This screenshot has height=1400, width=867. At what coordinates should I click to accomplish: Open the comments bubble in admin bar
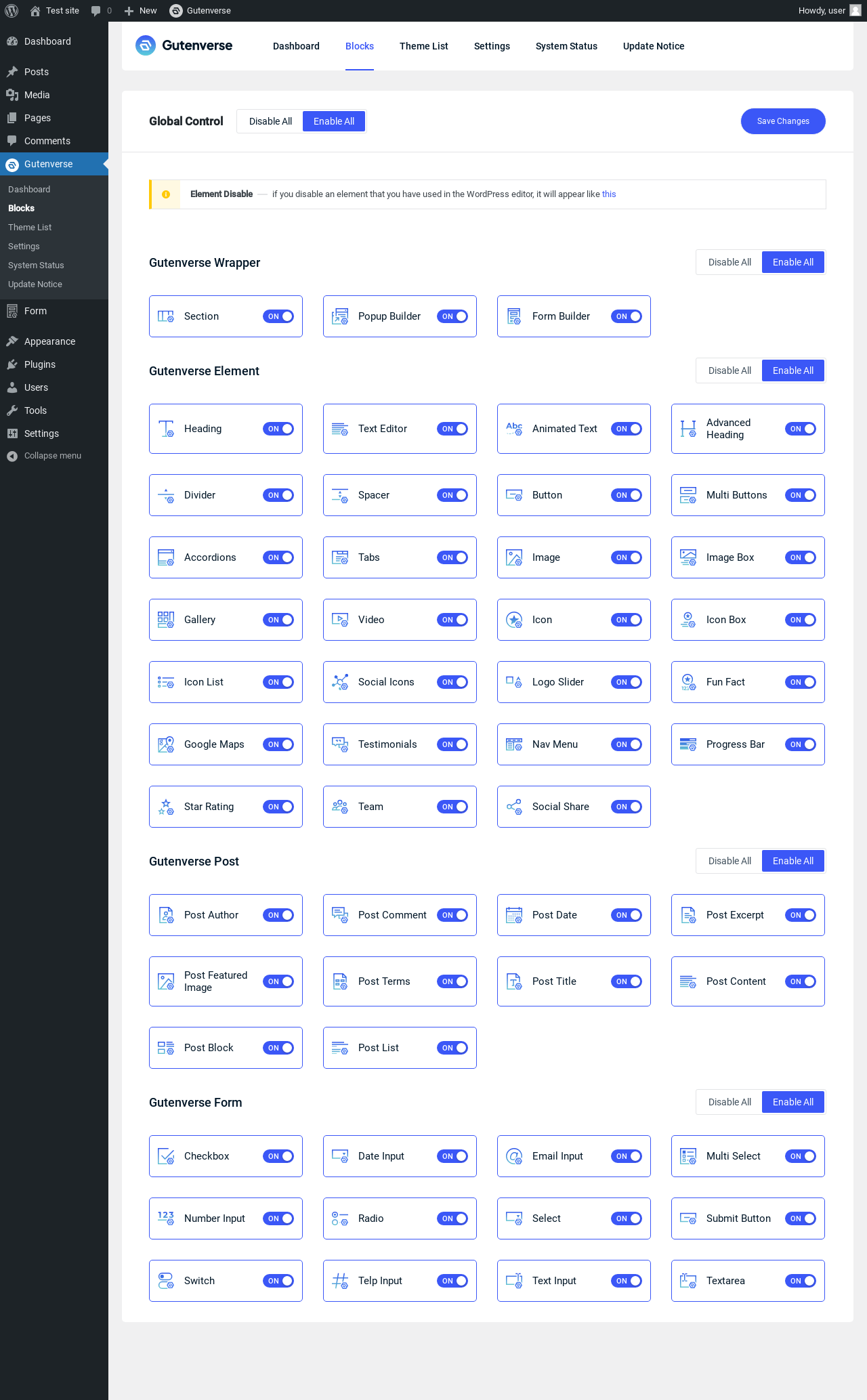coord(101,11)
